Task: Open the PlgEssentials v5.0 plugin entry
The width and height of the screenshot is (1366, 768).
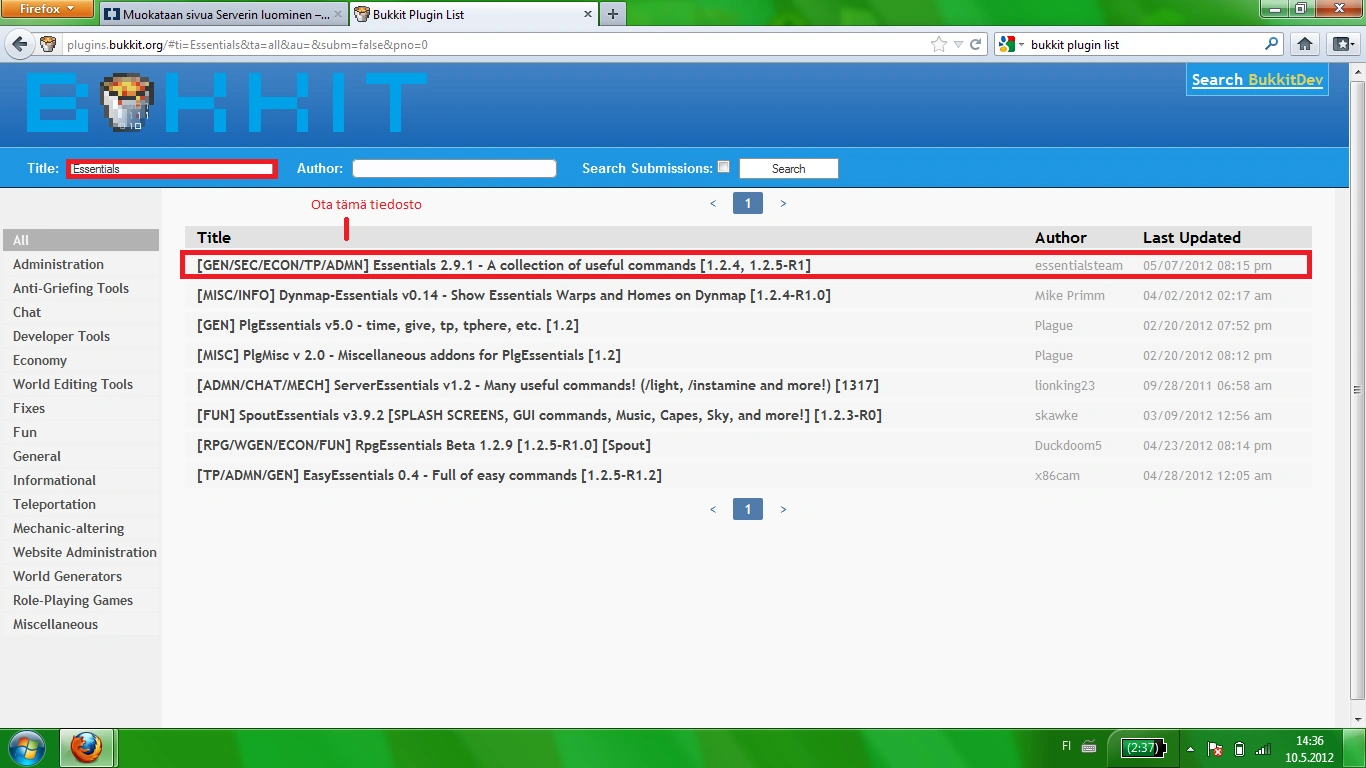Action: point(388,325)
